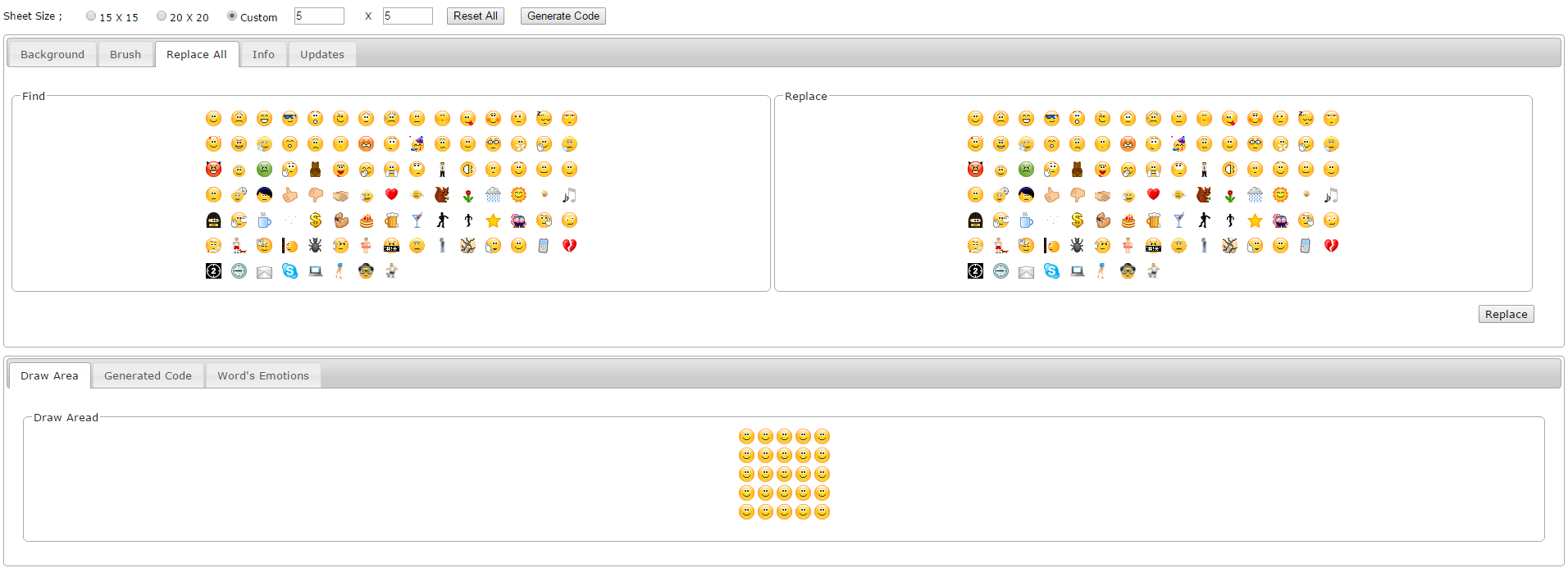Choose the envelope mail emoticon in Replace panel

coord(1026,271)
